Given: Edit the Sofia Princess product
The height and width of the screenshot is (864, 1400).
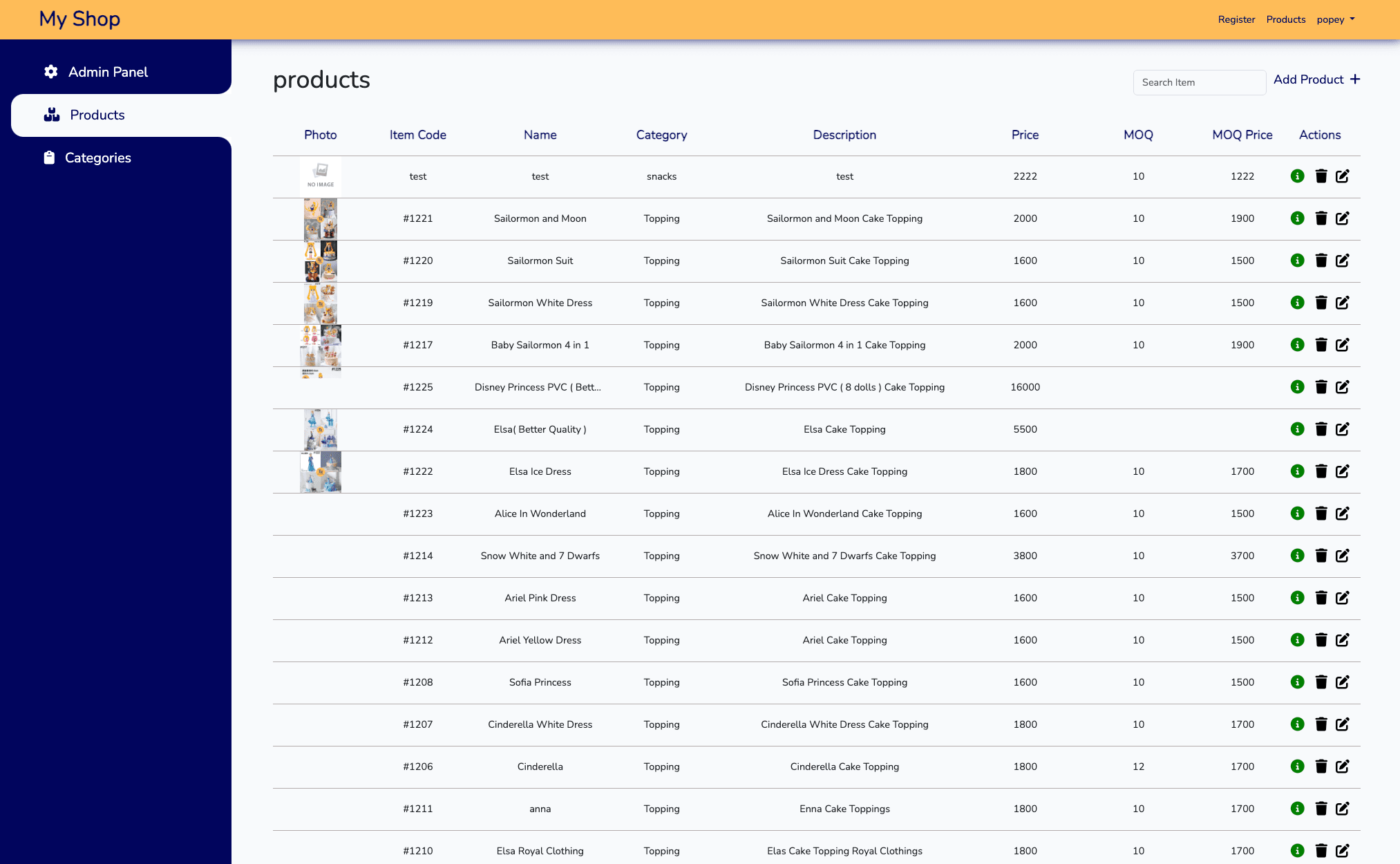Looking at the screenshot, I should tap(1342, 682).
